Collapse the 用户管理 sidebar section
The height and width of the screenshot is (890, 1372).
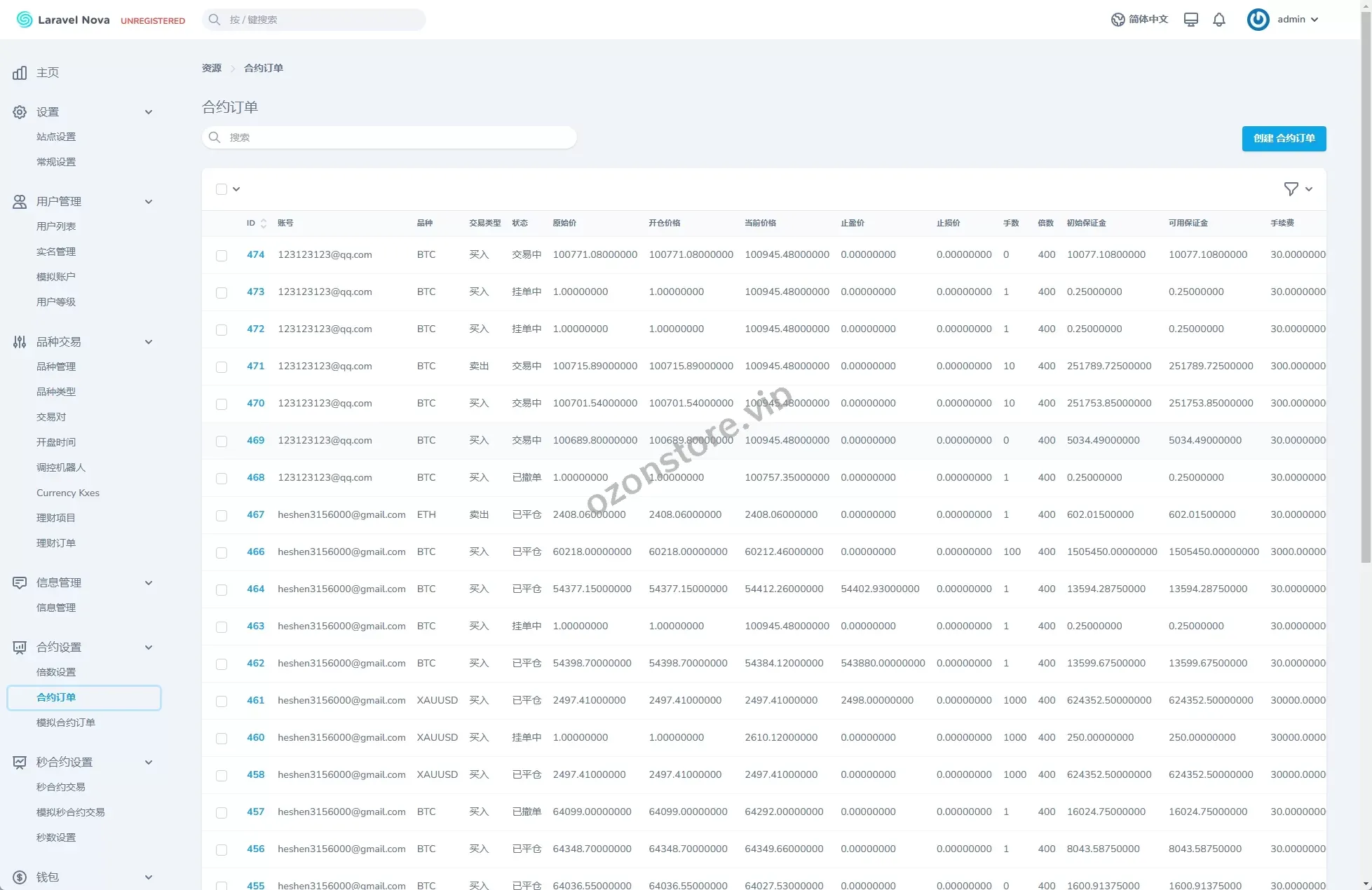149,202
